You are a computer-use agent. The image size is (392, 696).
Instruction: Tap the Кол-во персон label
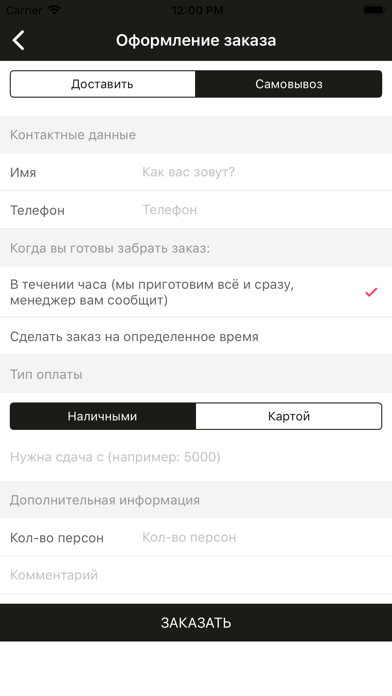57,538
